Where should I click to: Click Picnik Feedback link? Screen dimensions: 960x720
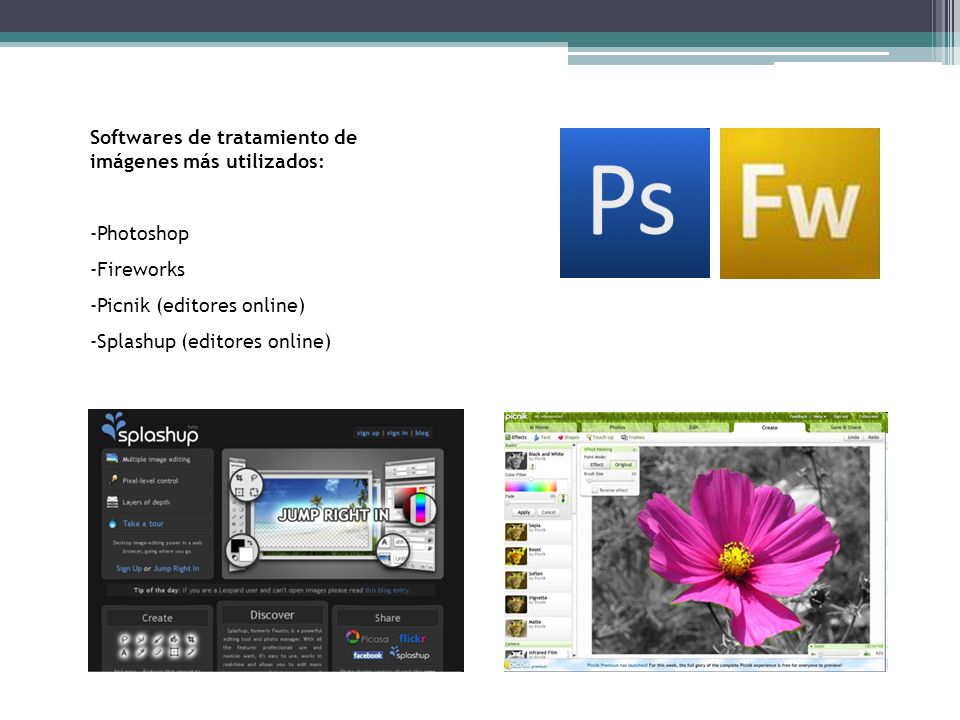798,416
